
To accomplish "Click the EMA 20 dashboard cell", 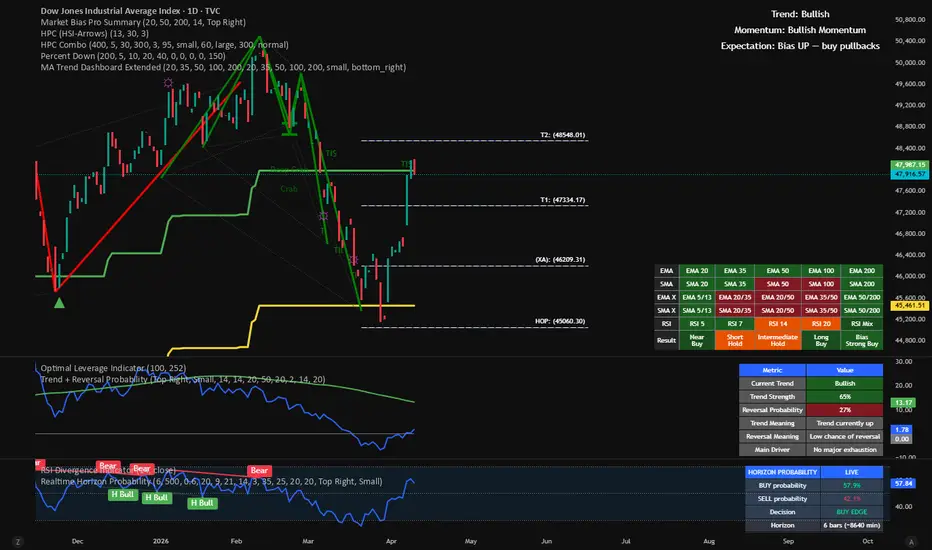I will tap(697, 271).
